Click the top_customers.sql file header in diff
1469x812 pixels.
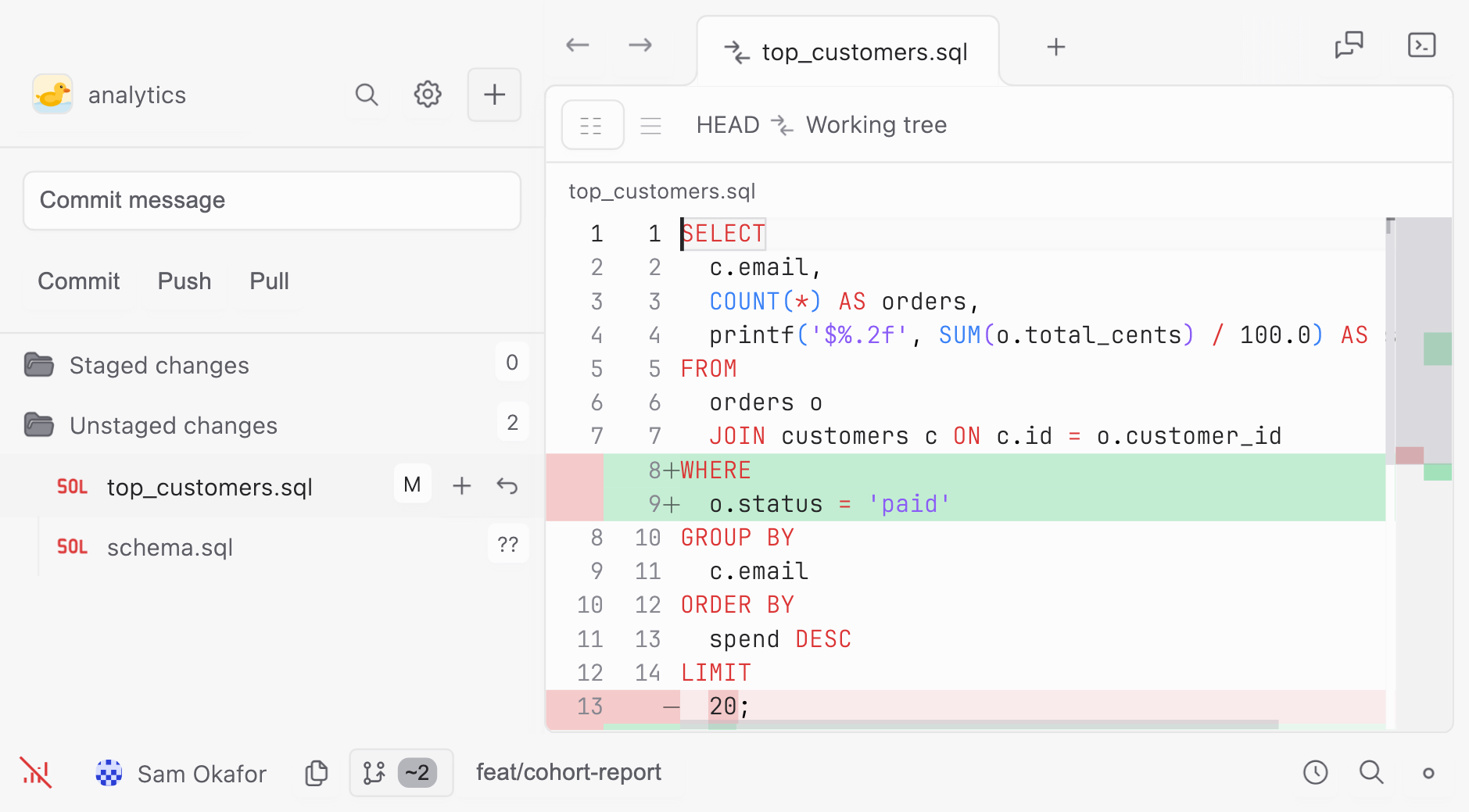pyautogui.click(x=662, y=191)
